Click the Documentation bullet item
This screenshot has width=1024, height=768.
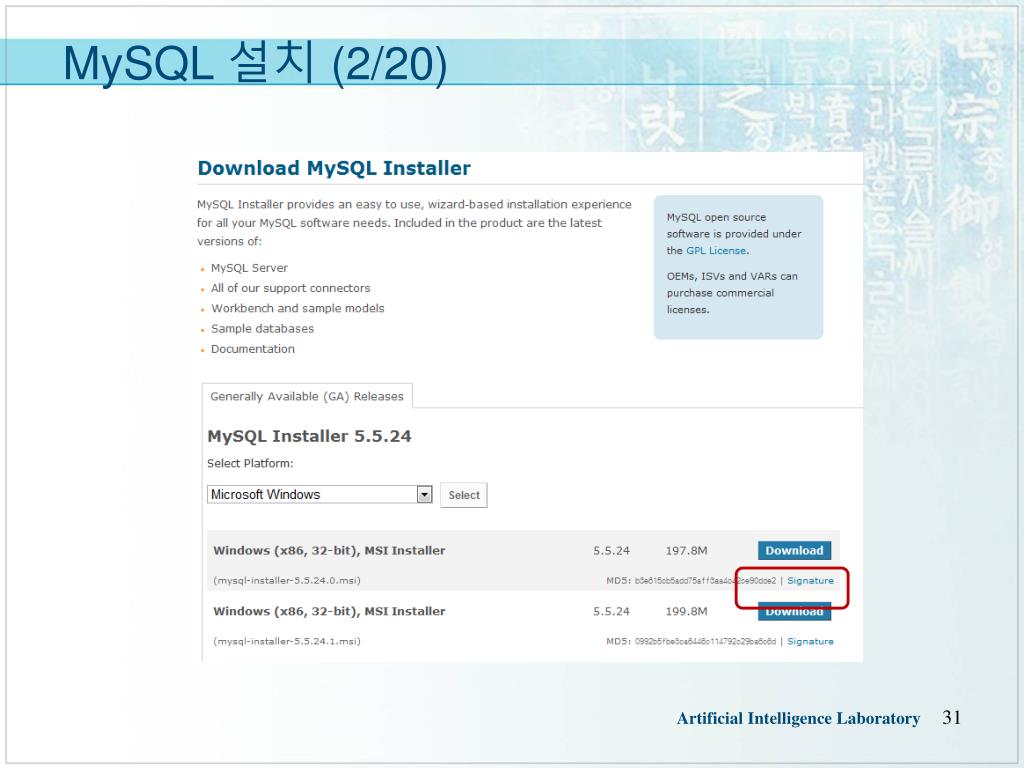pyautogui.click(x=252, y=349)
